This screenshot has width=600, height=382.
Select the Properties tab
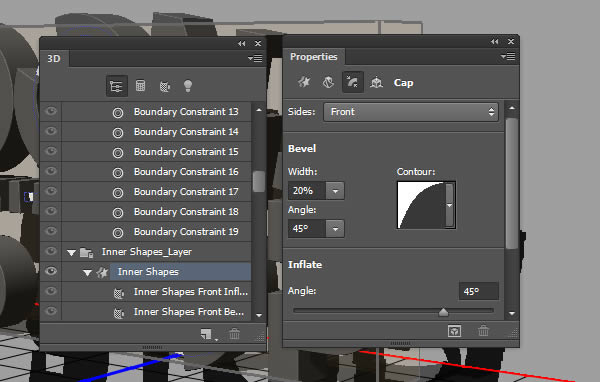pos(313,57)
